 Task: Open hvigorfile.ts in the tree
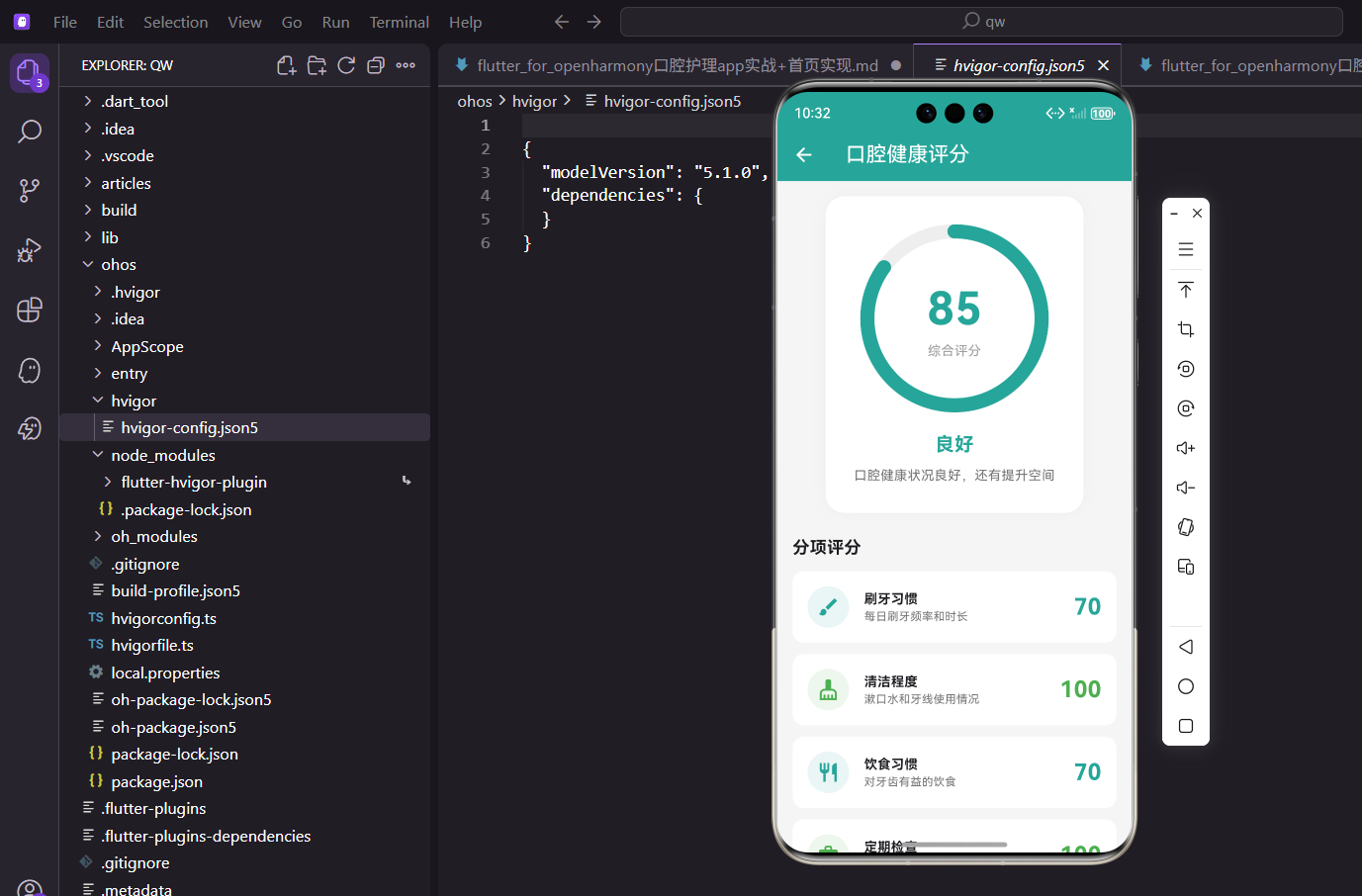pos(245,645)
